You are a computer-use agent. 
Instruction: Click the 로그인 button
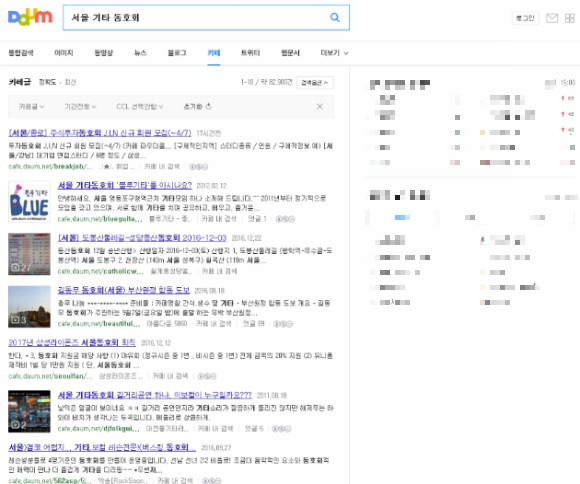click(525, 18)
